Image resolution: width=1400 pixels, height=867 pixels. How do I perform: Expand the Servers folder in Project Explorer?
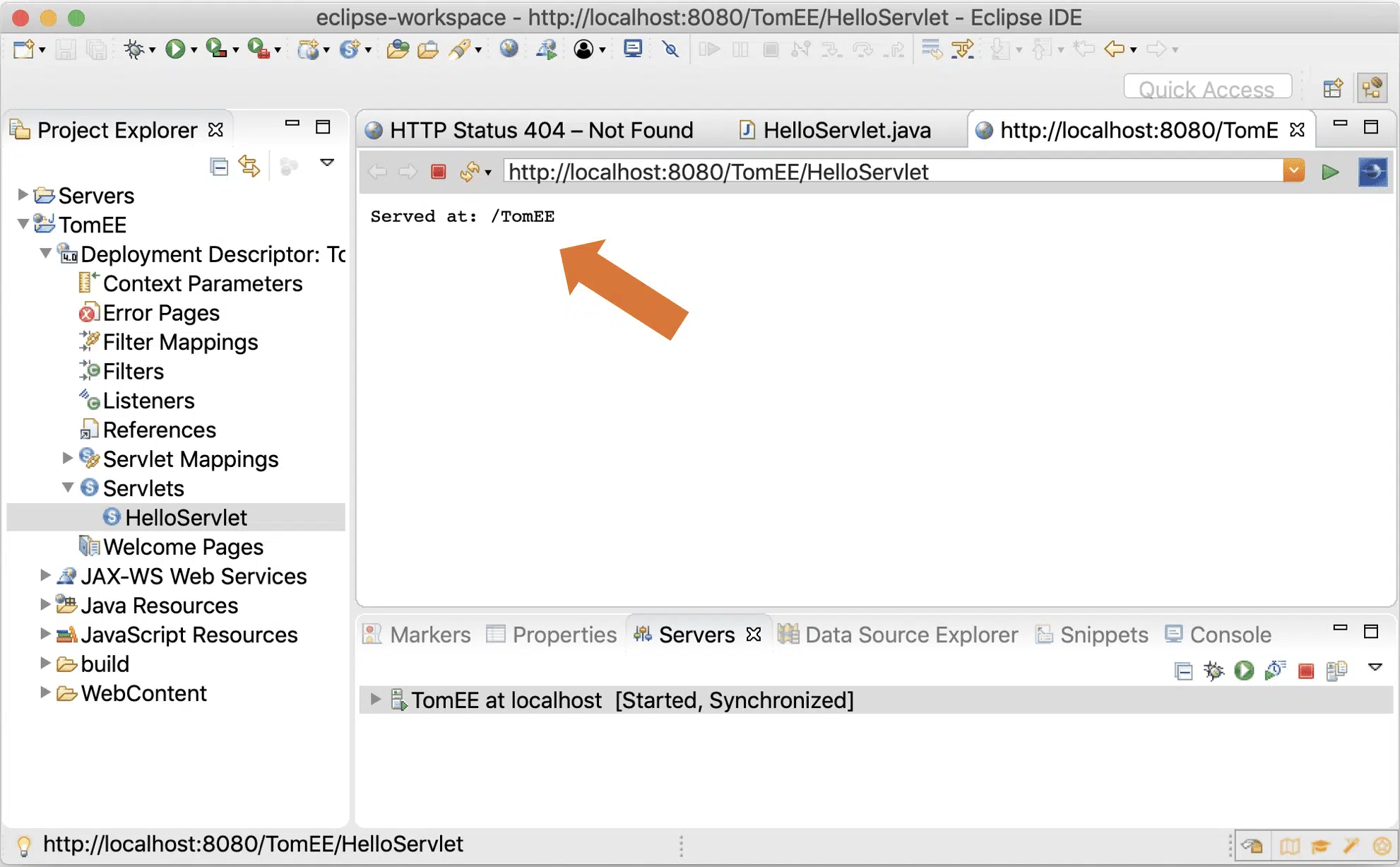[x=22, y=194]
